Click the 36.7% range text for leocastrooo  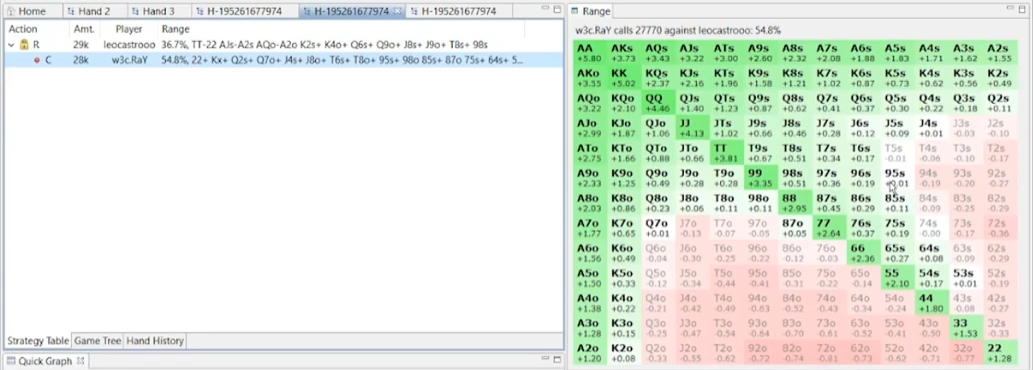coord(325,45)
